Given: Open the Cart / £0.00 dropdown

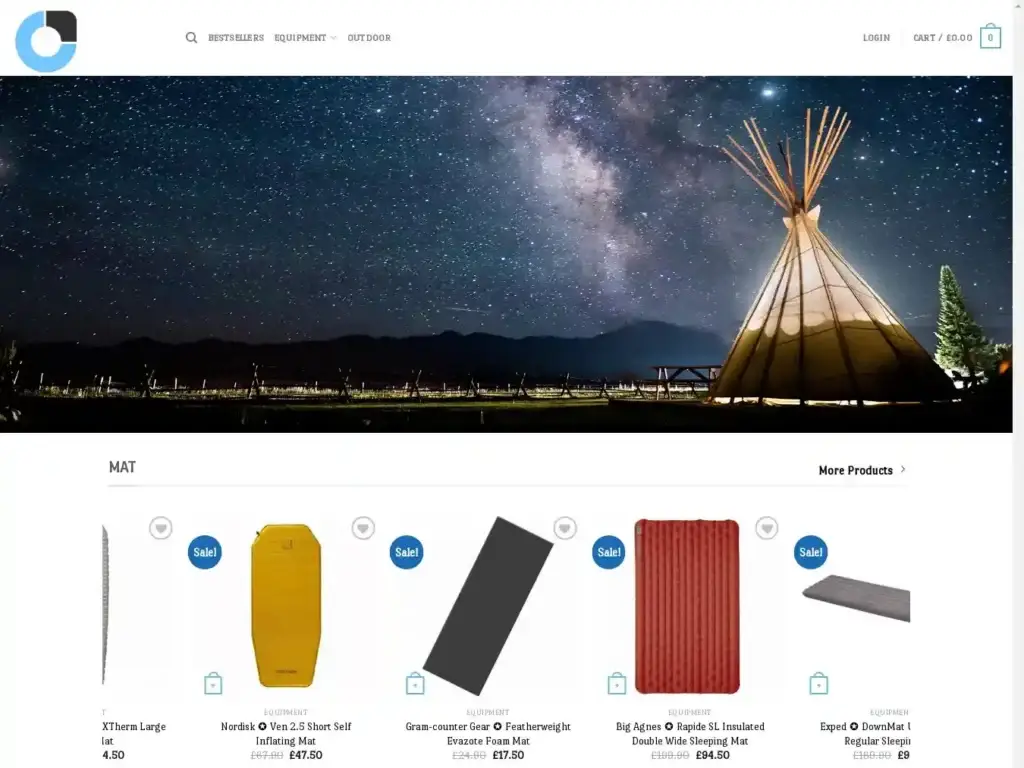Looking at the screenshot, I should pos(942,38).
